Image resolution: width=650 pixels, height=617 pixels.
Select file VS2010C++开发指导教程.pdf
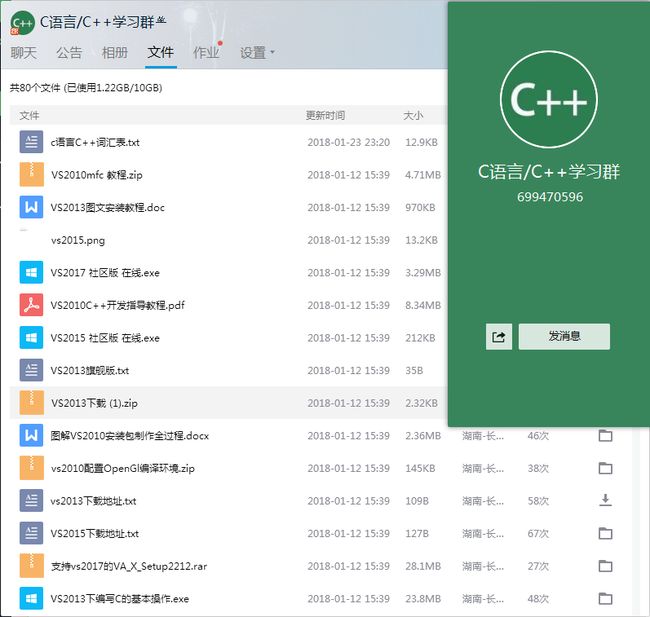coord(117,305)
